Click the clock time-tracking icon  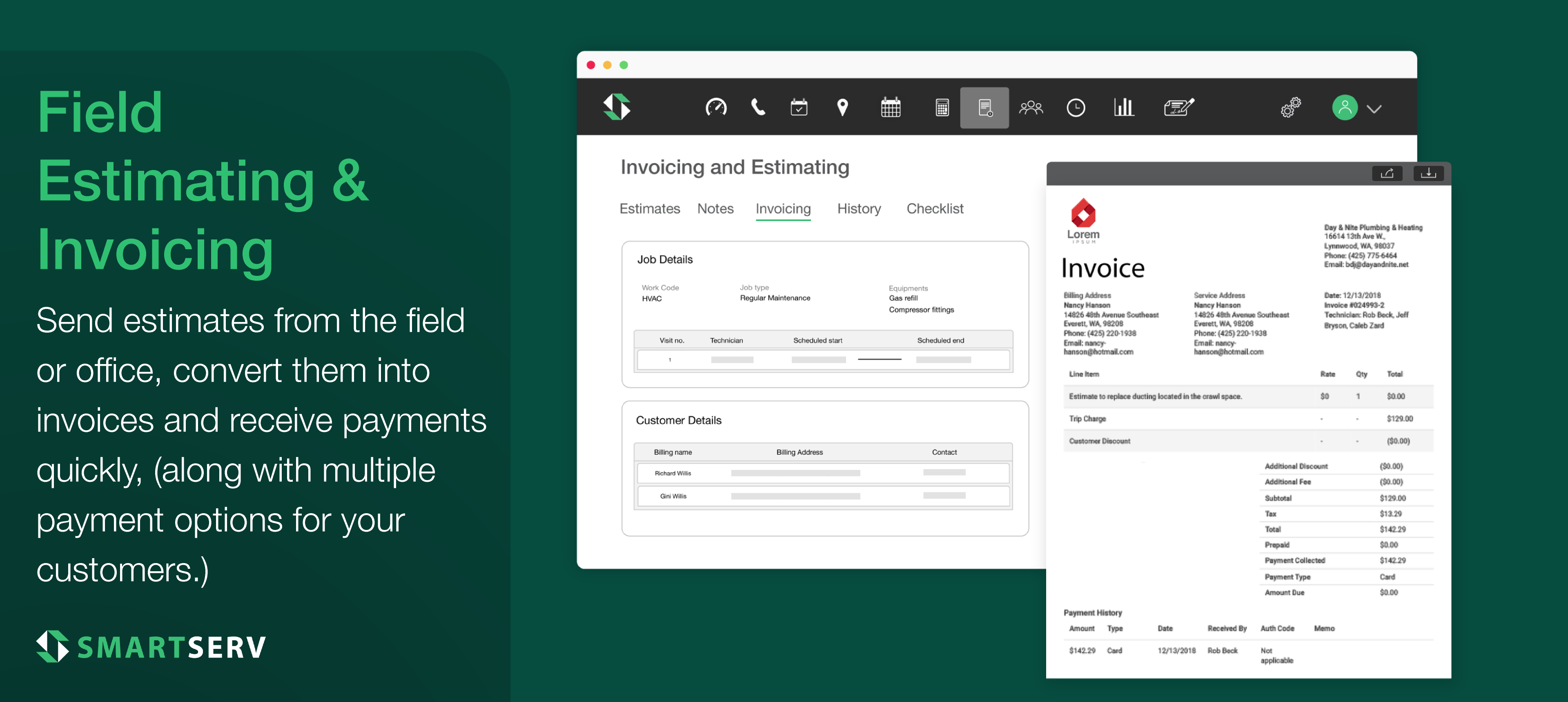1076,108
